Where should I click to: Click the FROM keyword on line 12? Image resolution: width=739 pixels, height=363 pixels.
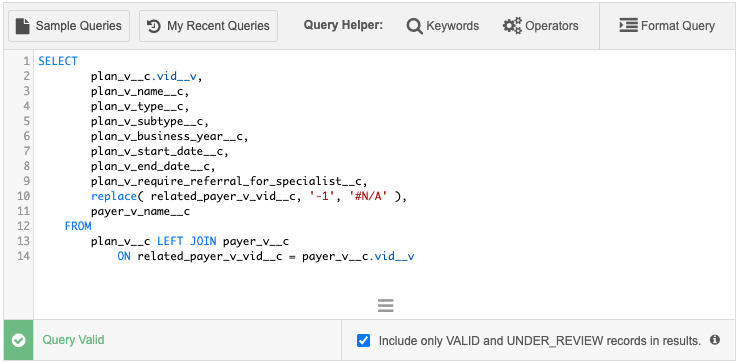[x=78, y=226]
